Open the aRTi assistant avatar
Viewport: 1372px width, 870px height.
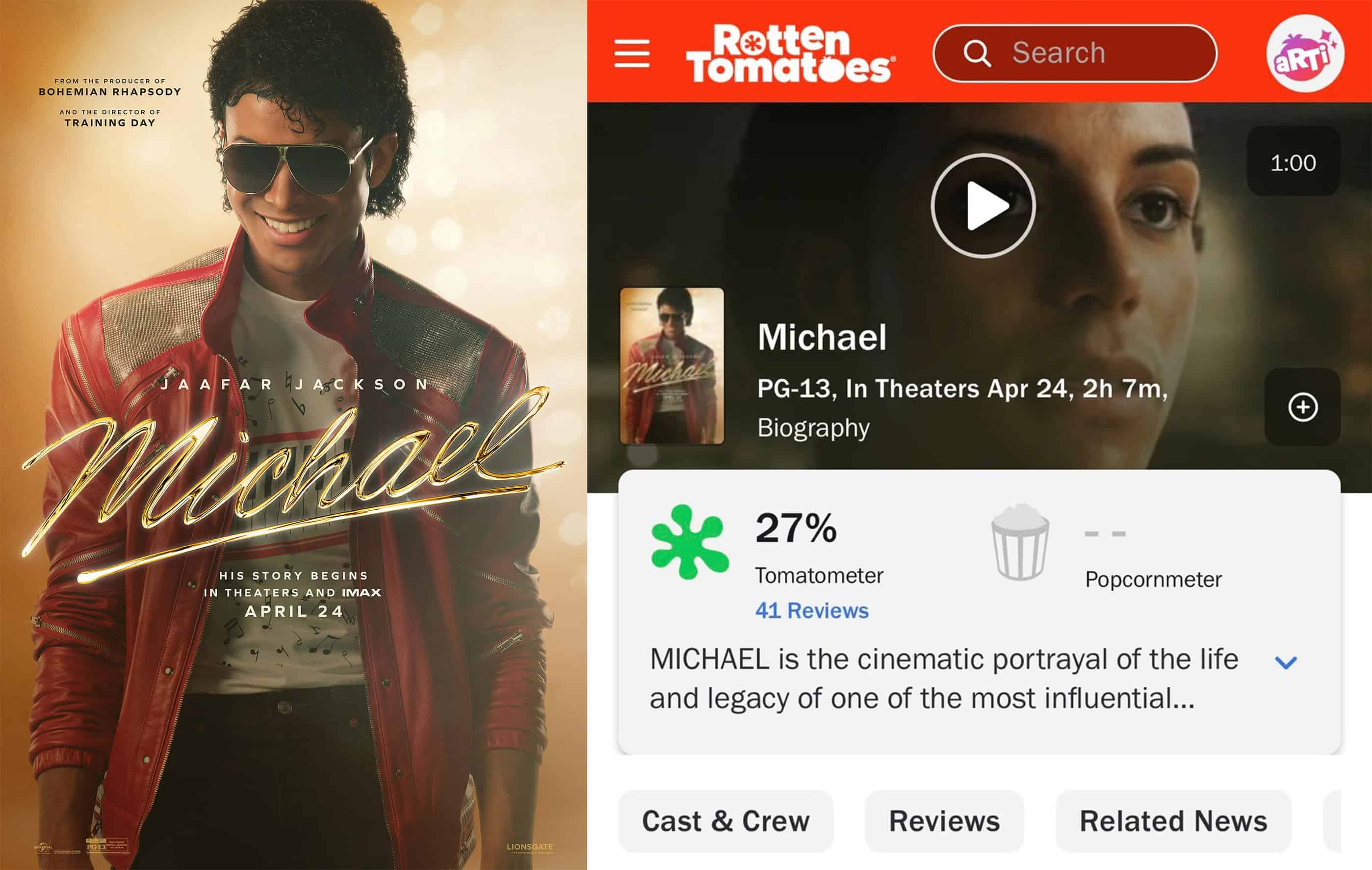click(1305, 53)
